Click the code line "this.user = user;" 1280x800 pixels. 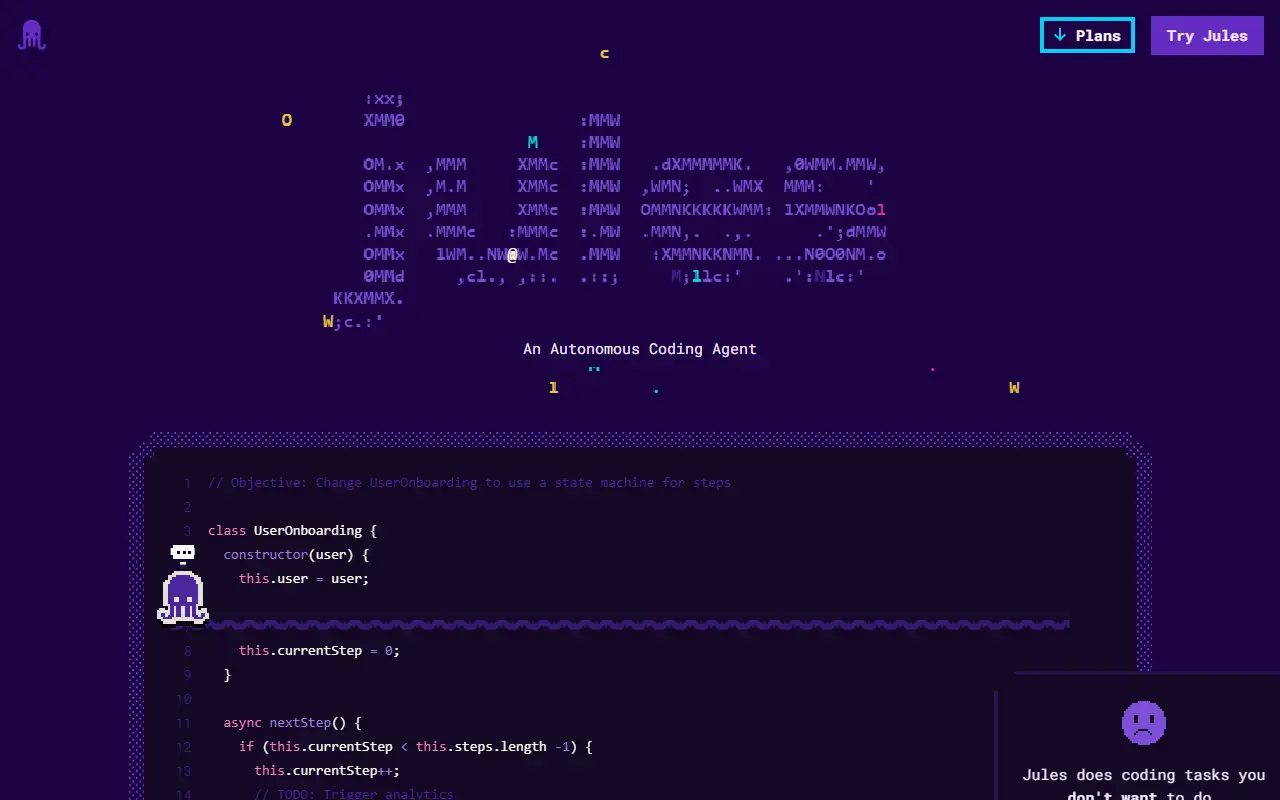[x=304, y=578]
